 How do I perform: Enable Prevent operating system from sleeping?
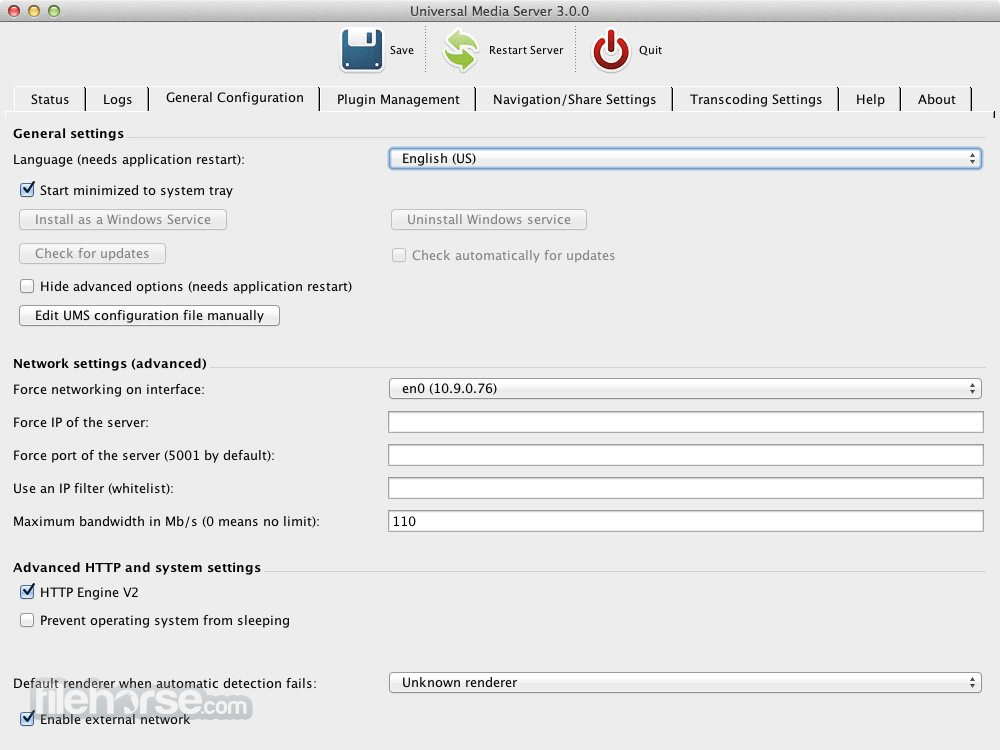coord(27,620)
